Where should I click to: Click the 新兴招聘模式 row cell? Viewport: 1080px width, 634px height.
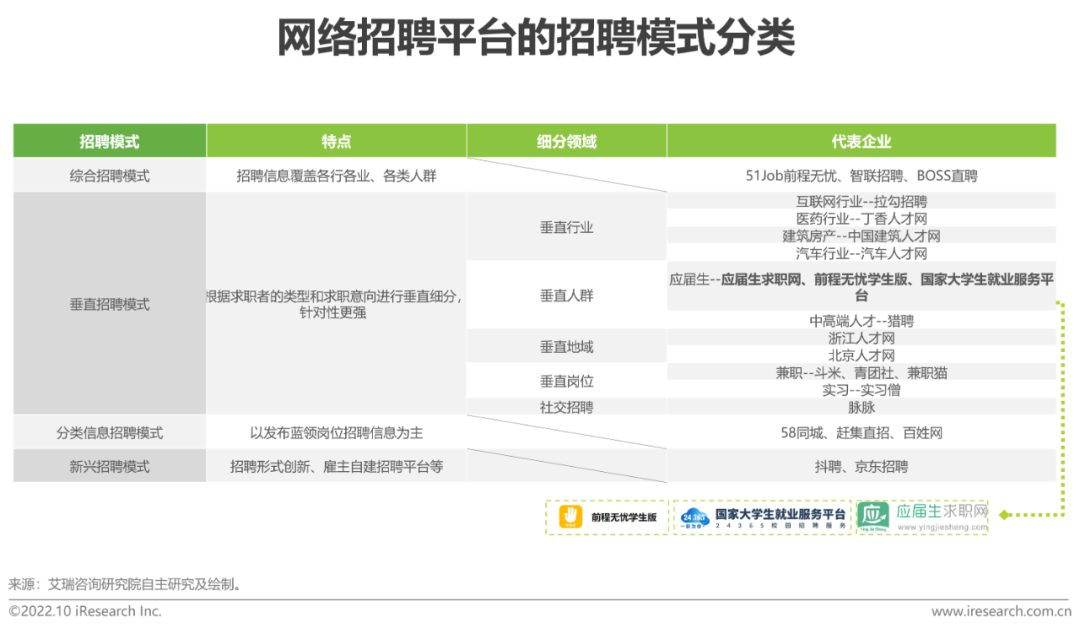click(110, 467)
